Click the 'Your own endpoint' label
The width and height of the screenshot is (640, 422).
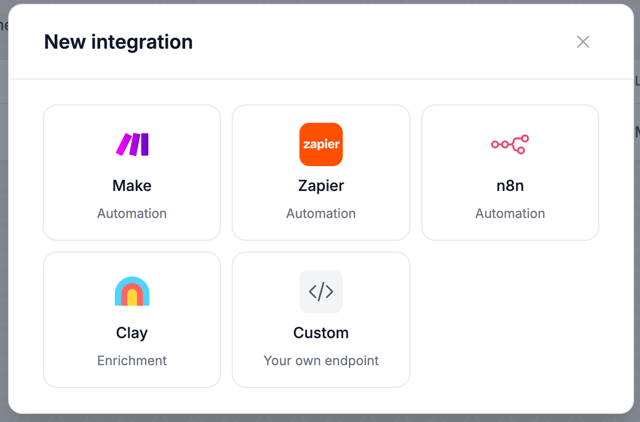[321, 361]
